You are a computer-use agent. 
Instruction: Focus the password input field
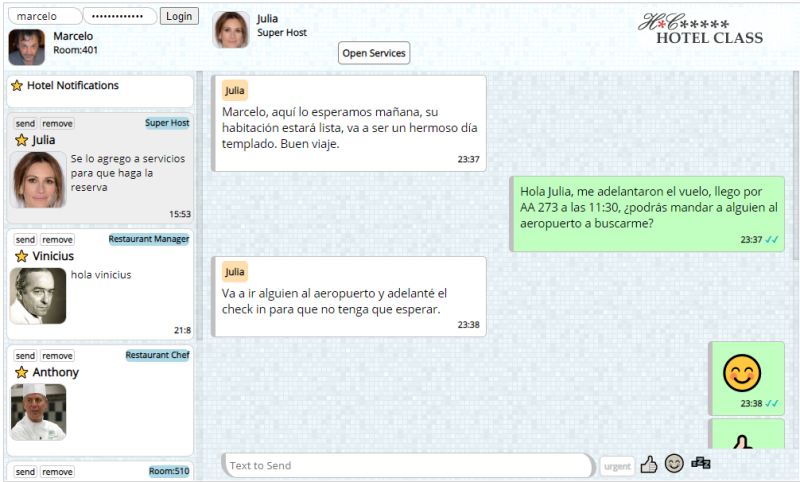point(120,16)
